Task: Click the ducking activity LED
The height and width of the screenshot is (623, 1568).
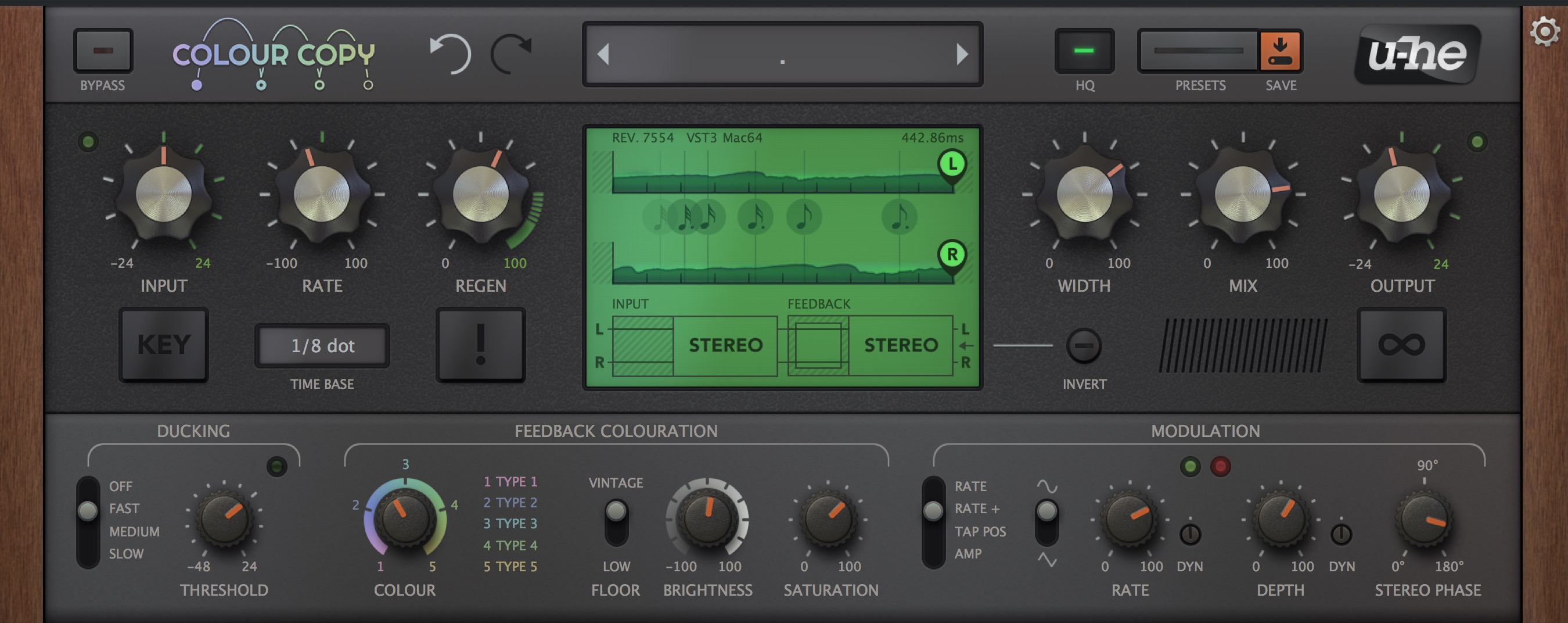Action: coord(277,467)
